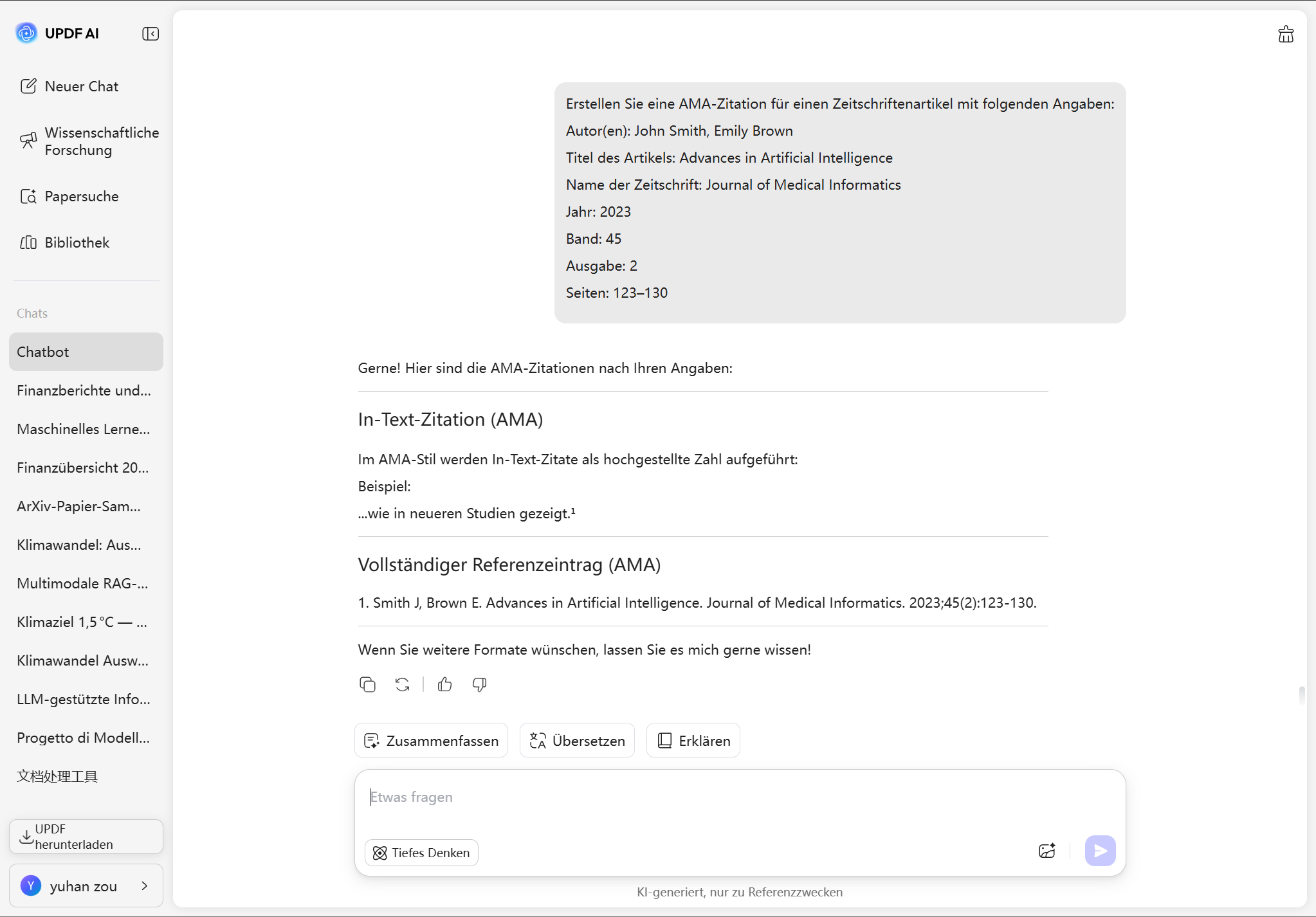The image size is (1316, 917).
Task: Copy the AI response
Action: click(x=367, y=684)
